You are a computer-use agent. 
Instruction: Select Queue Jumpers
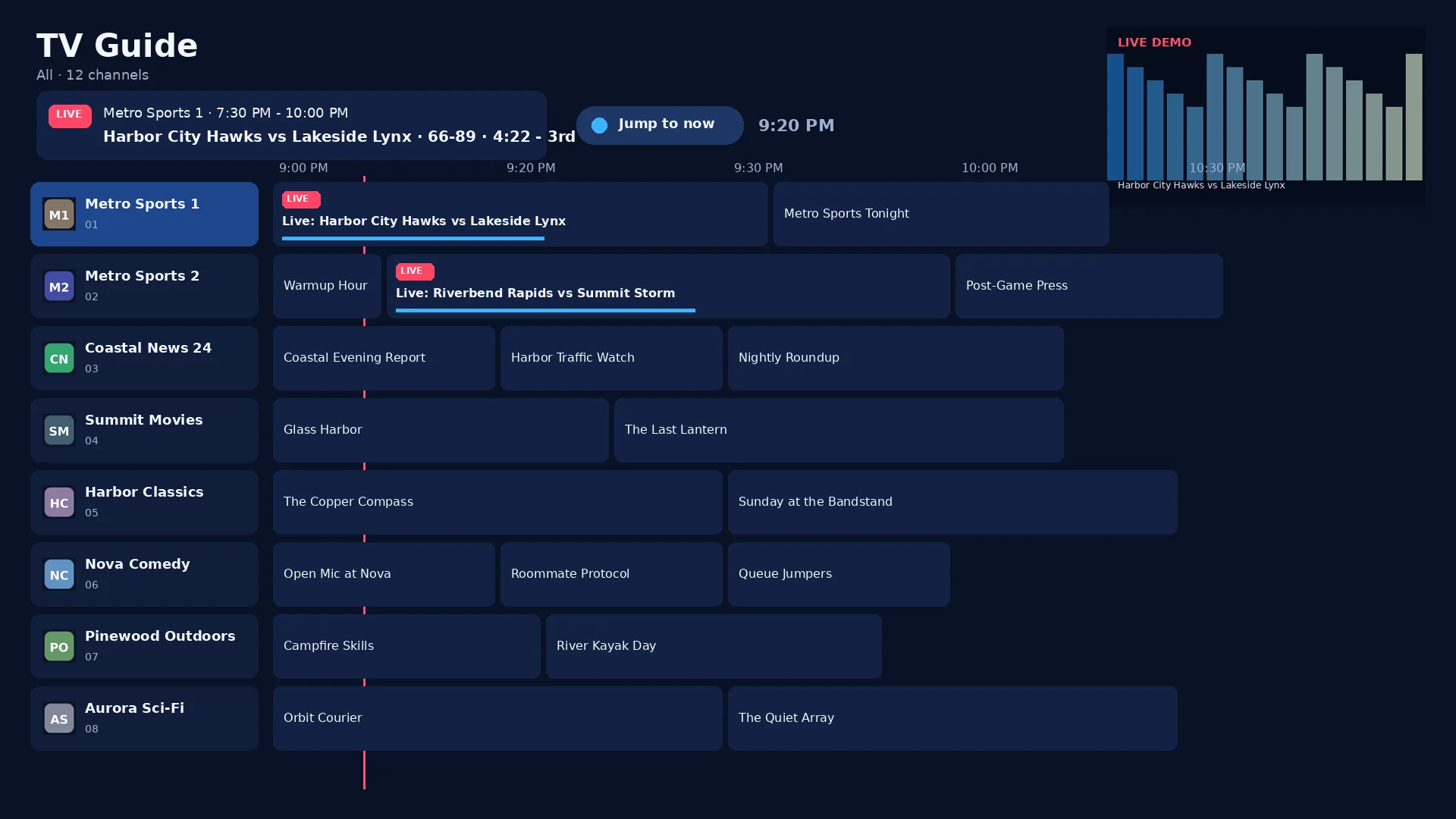pos(839,574)
